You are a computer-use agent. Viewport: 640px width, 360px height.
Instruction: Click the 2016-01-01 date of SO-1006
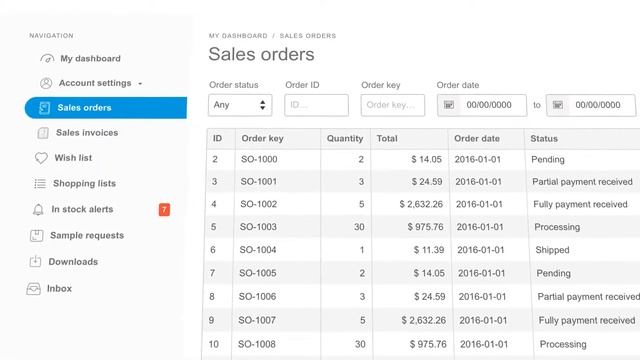(x=482, y=297)
